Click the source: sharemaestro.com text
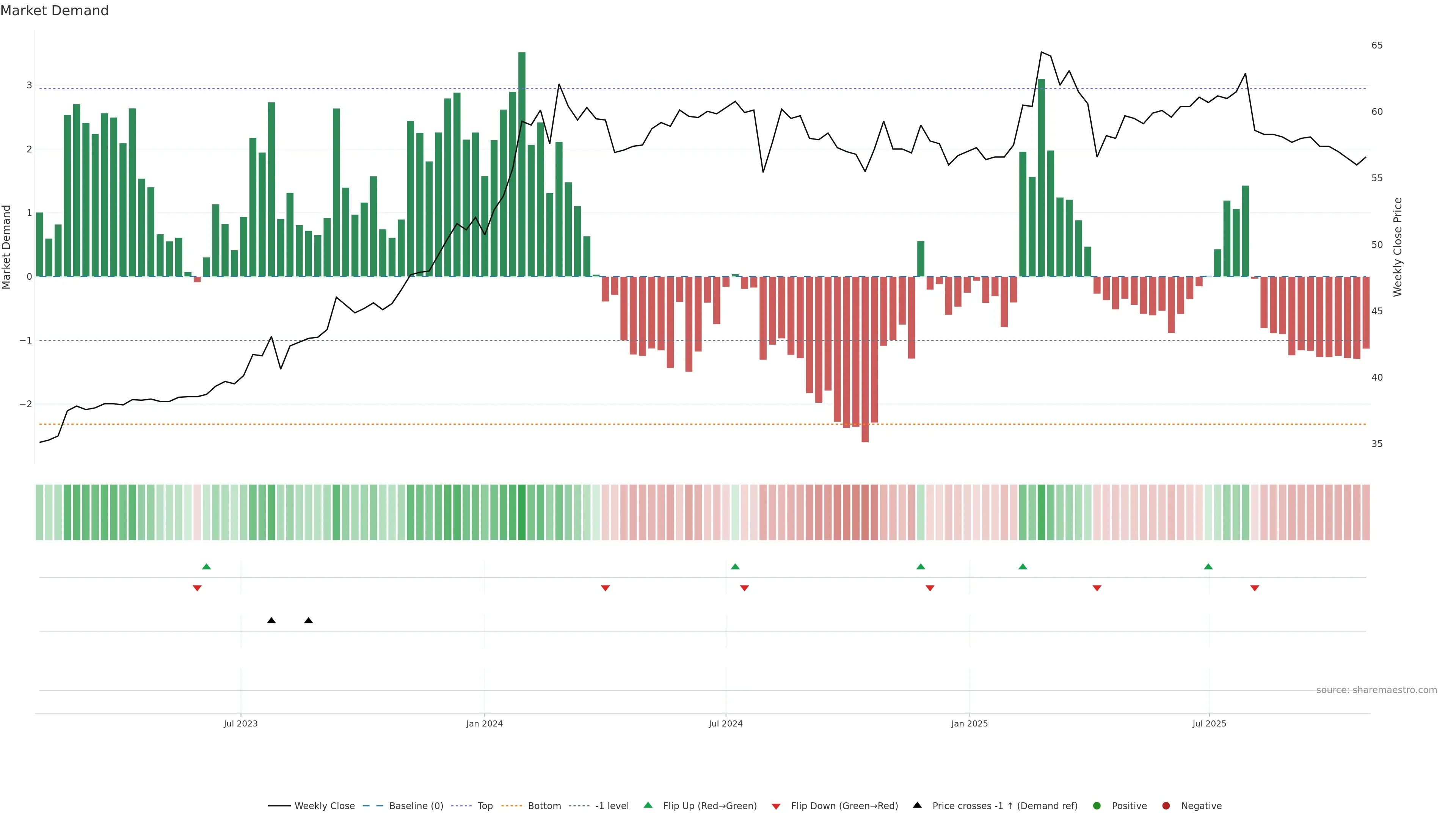1456x819 pixels. click(x=1376, y=690)
